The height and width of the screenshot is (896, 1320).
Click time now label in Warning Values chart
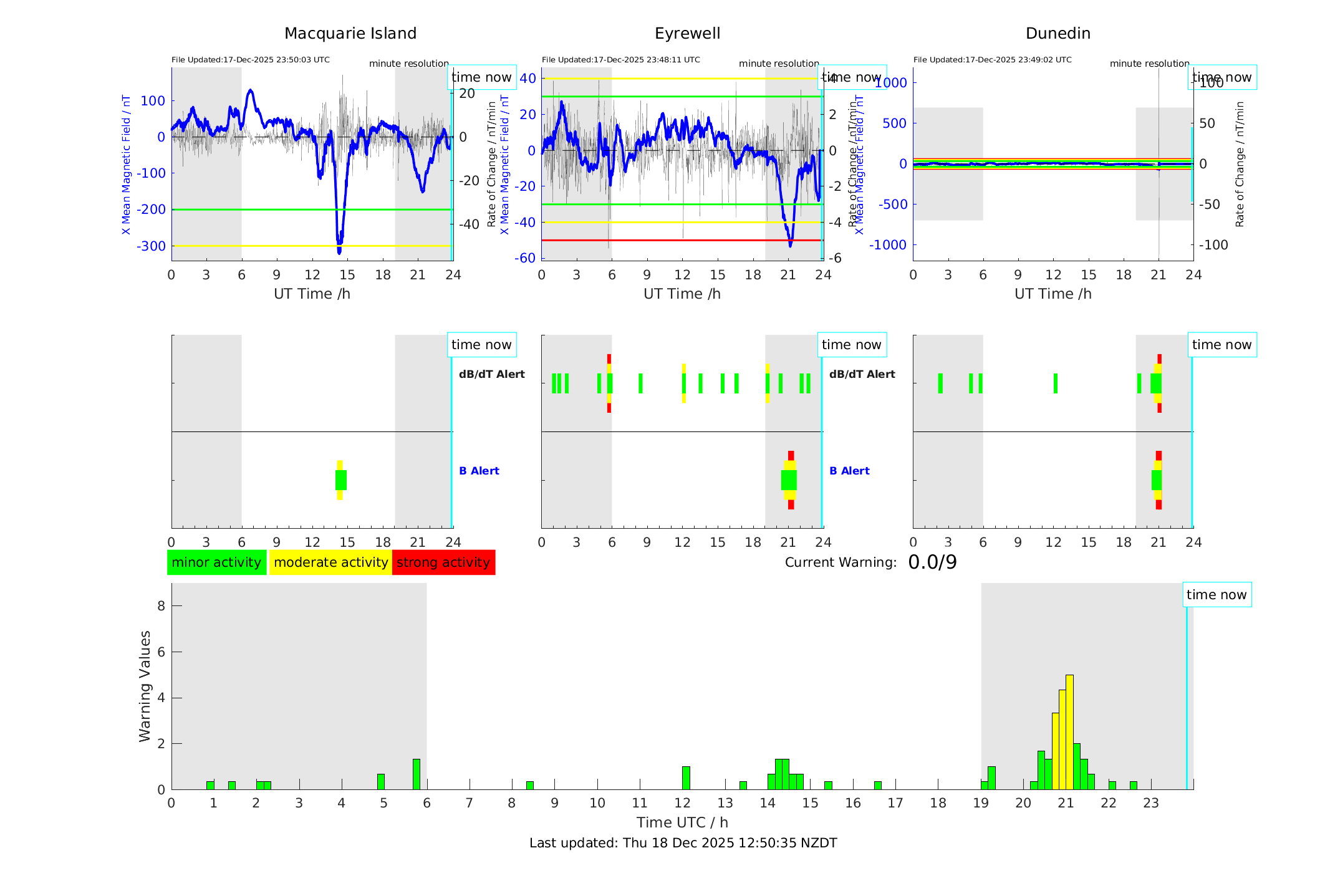tap(1216, 595)
